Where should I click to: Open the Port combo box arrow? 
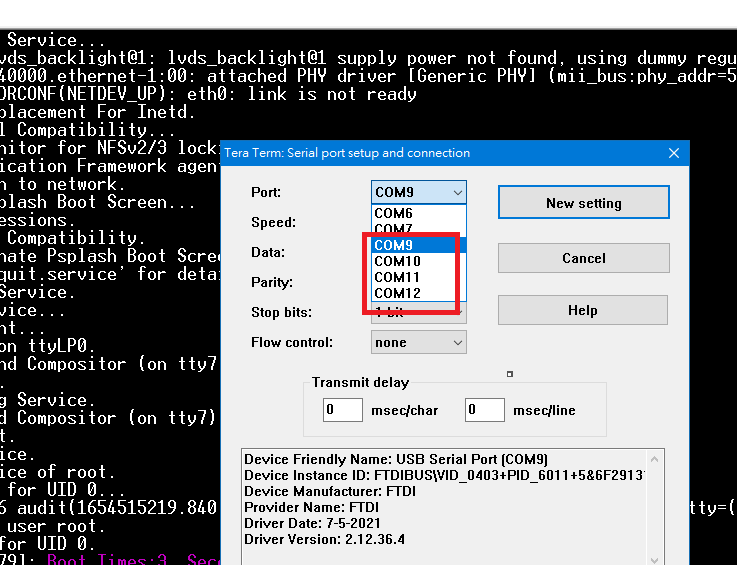[x=457, y=192]
